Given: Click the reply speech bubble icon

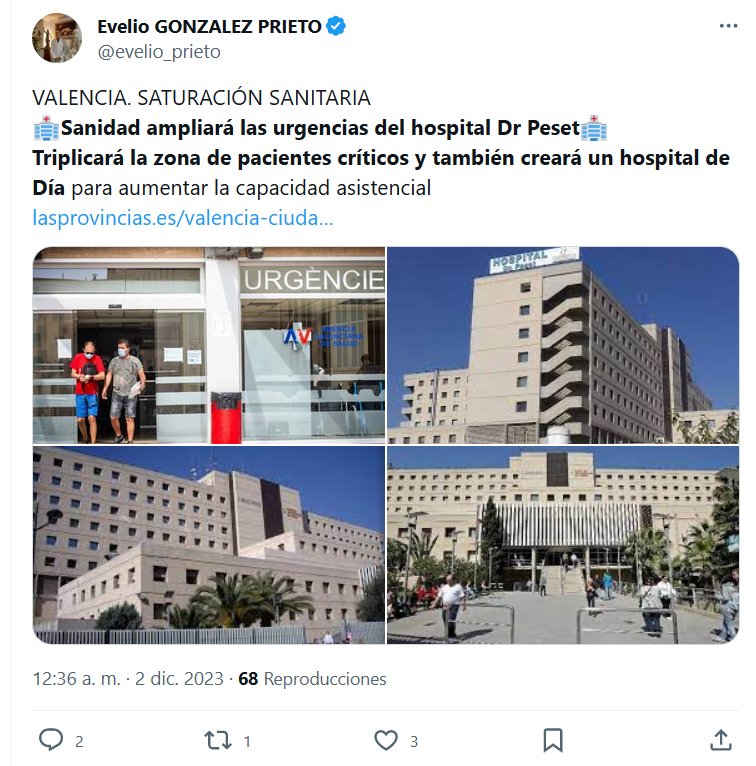Looking at the screenshot, I should tap(51, 740).
